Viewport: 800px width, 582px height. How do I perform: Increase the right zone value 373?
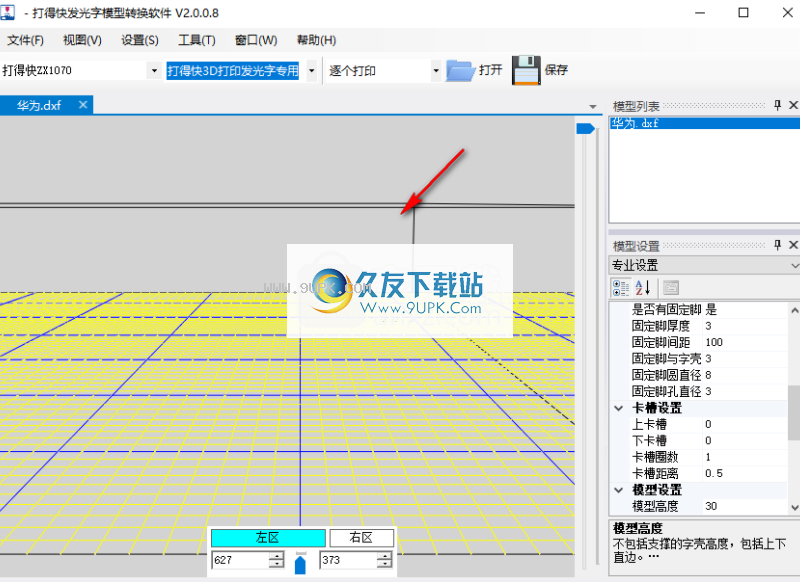384,556
